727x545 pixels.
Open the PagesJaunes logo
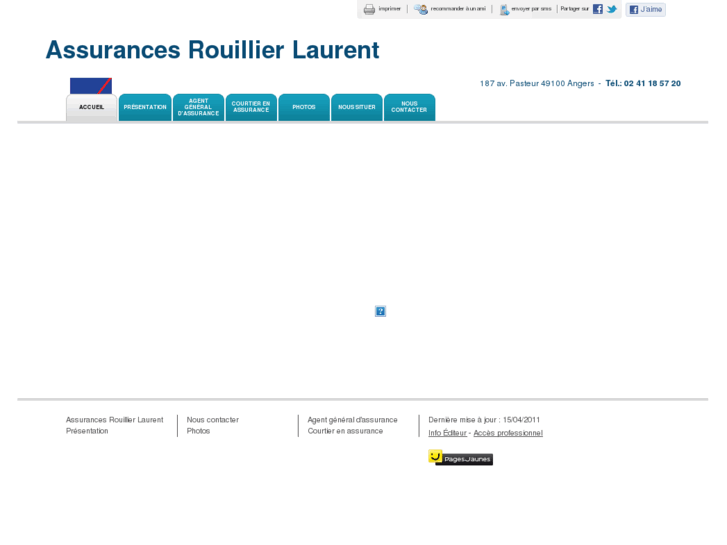(x=460, y=458)
